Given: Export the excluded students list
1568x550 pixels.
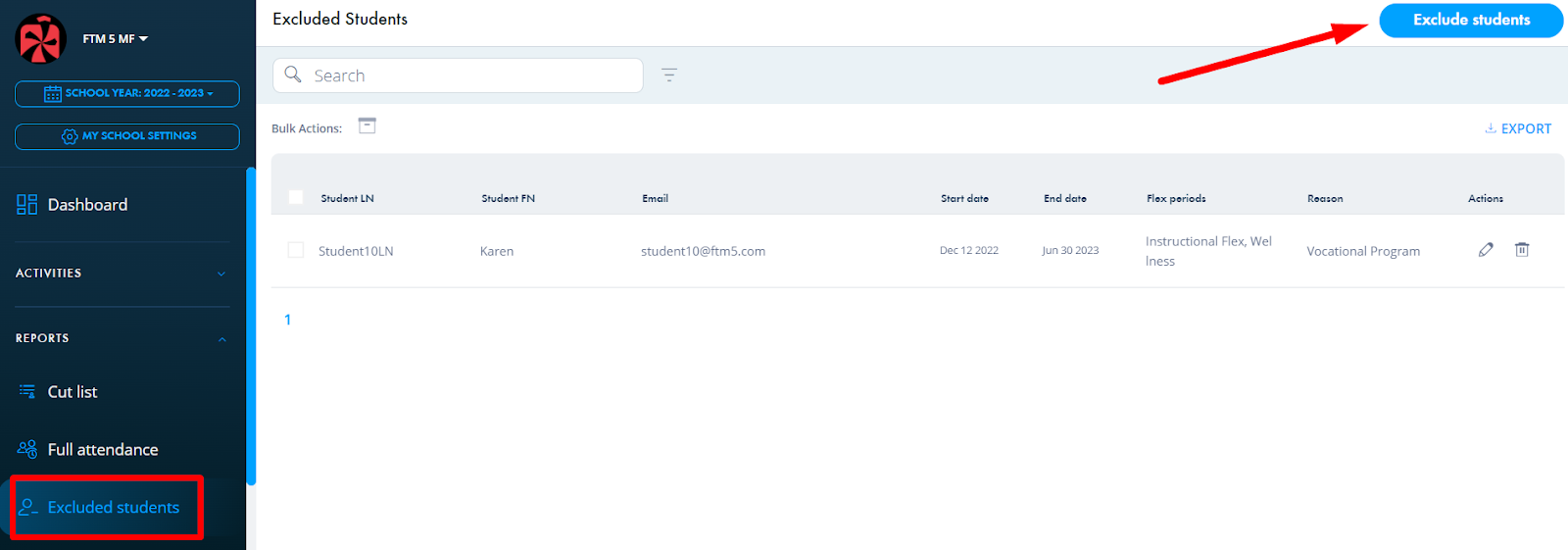Looking at the screenshot, I should pos(1518,128).
